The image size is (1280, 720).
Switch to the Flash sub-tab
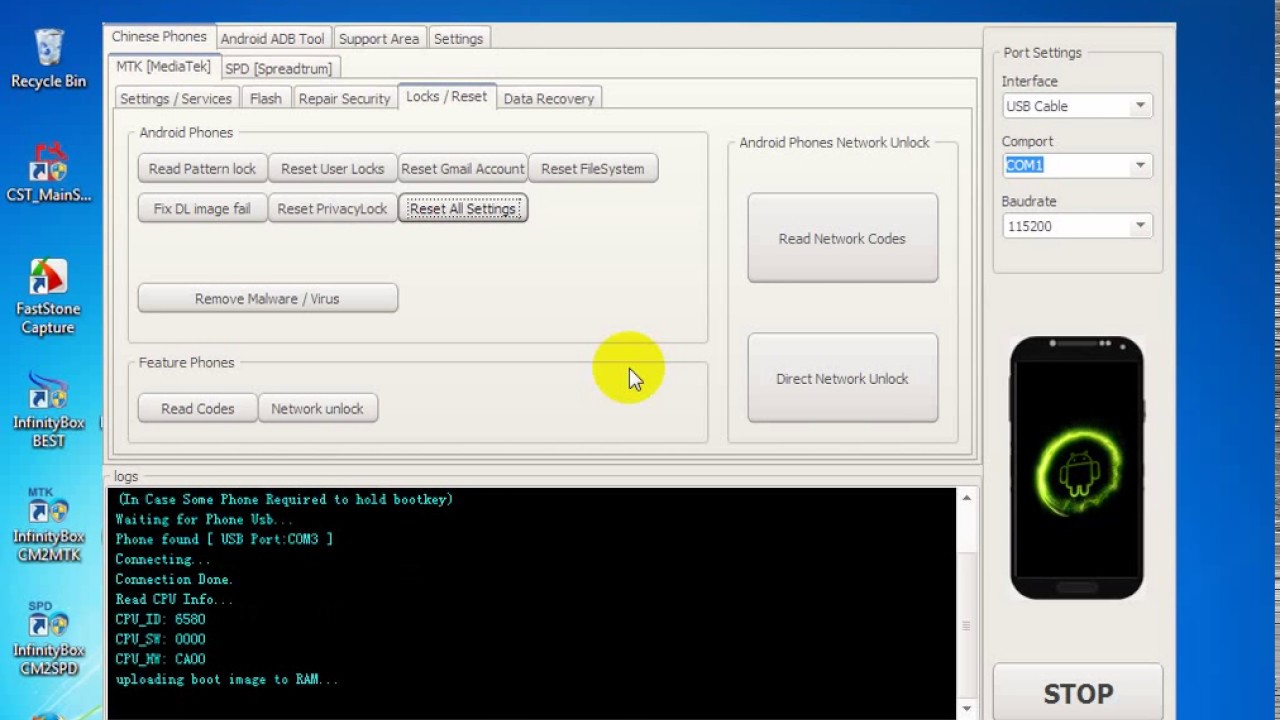pyautogui.click(x=265, y=98)
